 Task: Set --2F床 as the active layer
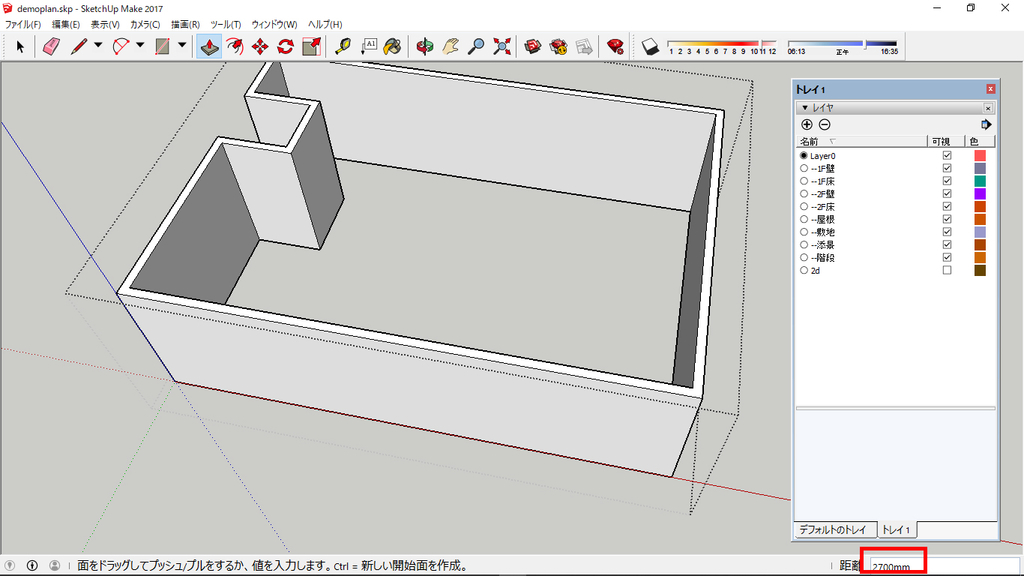804,206
